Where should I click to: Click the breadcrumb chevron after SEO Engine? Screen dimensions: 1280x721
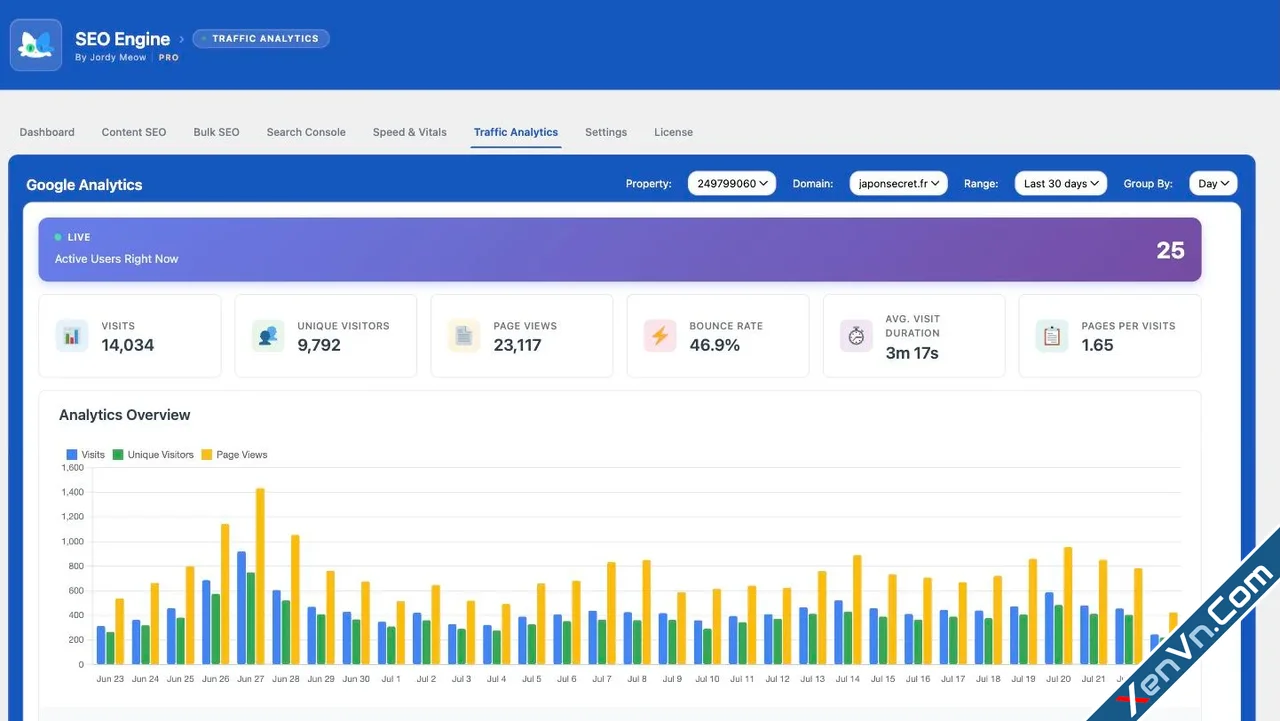tap(182, 39)
